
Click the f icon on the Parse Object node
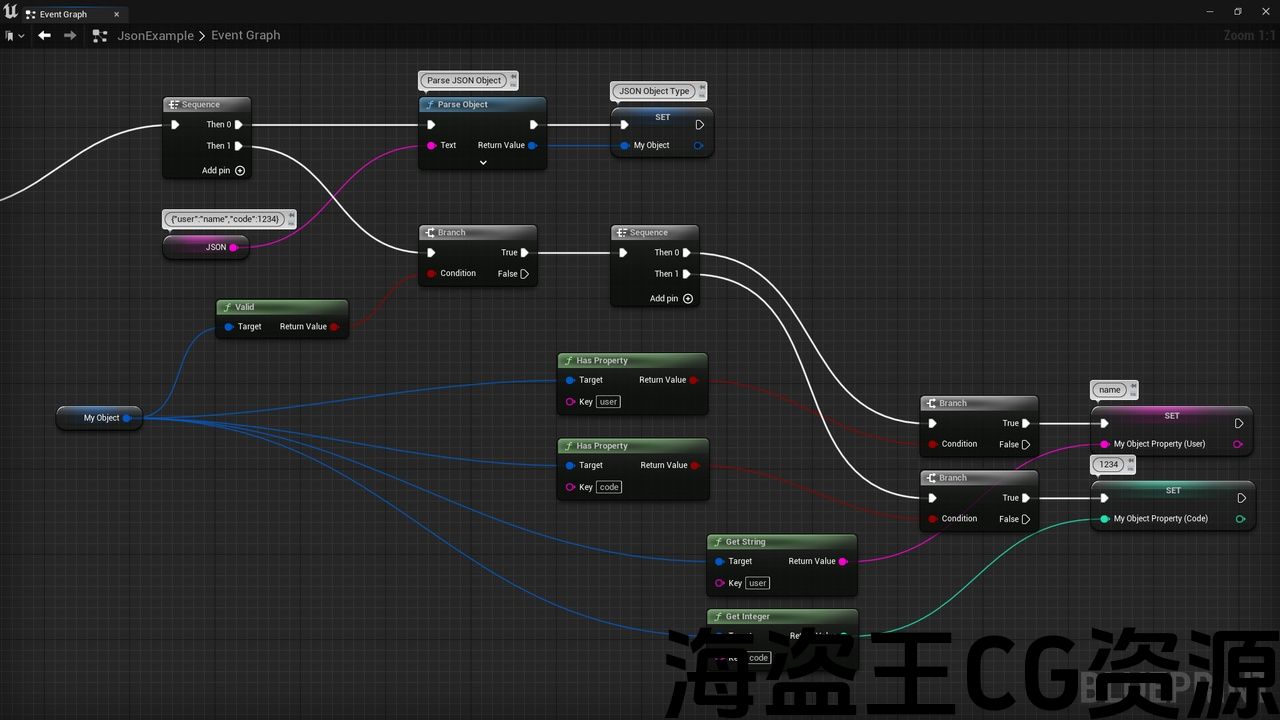coord(430,104)
